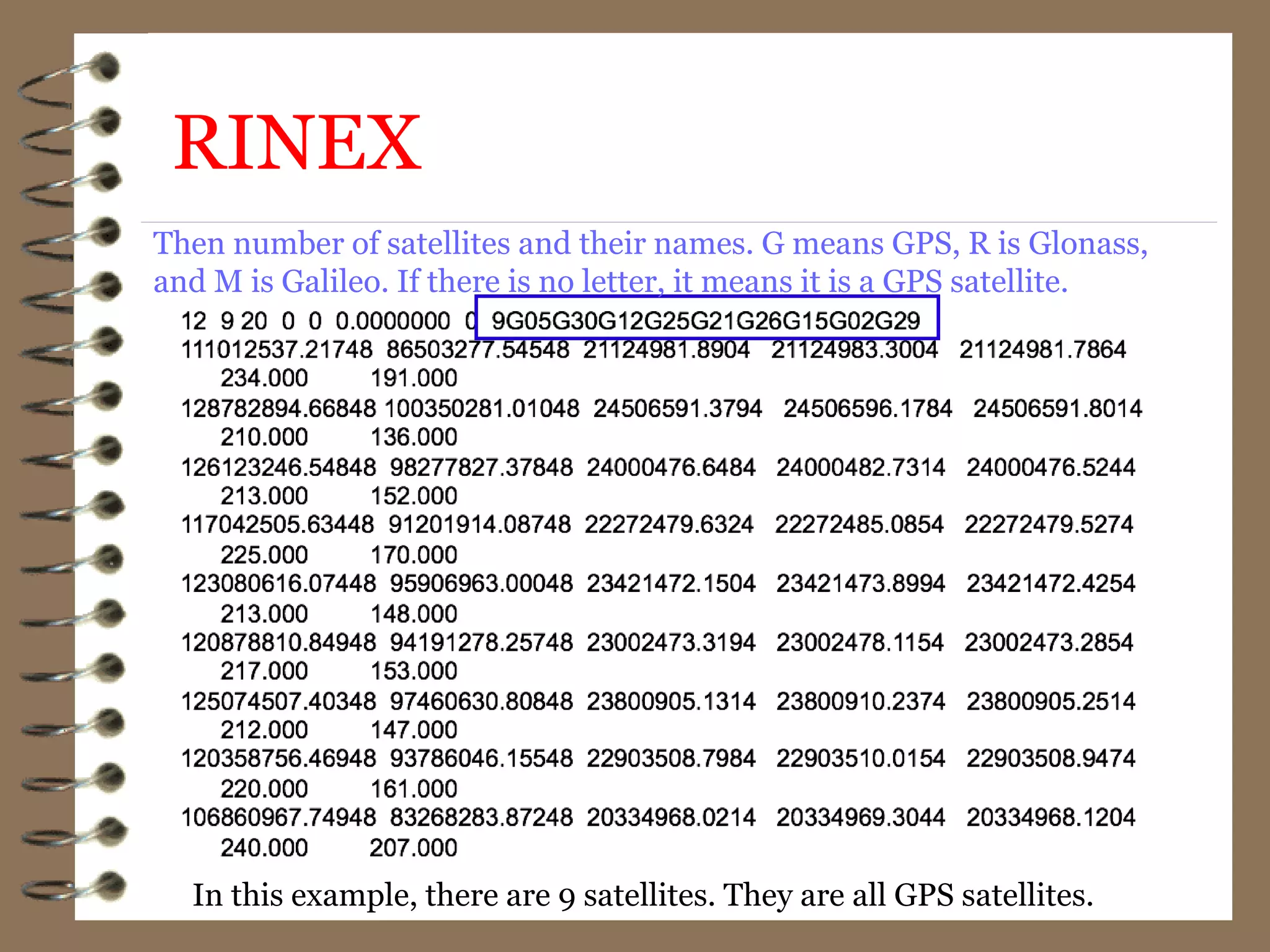Click the value 91201914.08748
This screenshot has height=952, width=1270.
tap(479, 525)
